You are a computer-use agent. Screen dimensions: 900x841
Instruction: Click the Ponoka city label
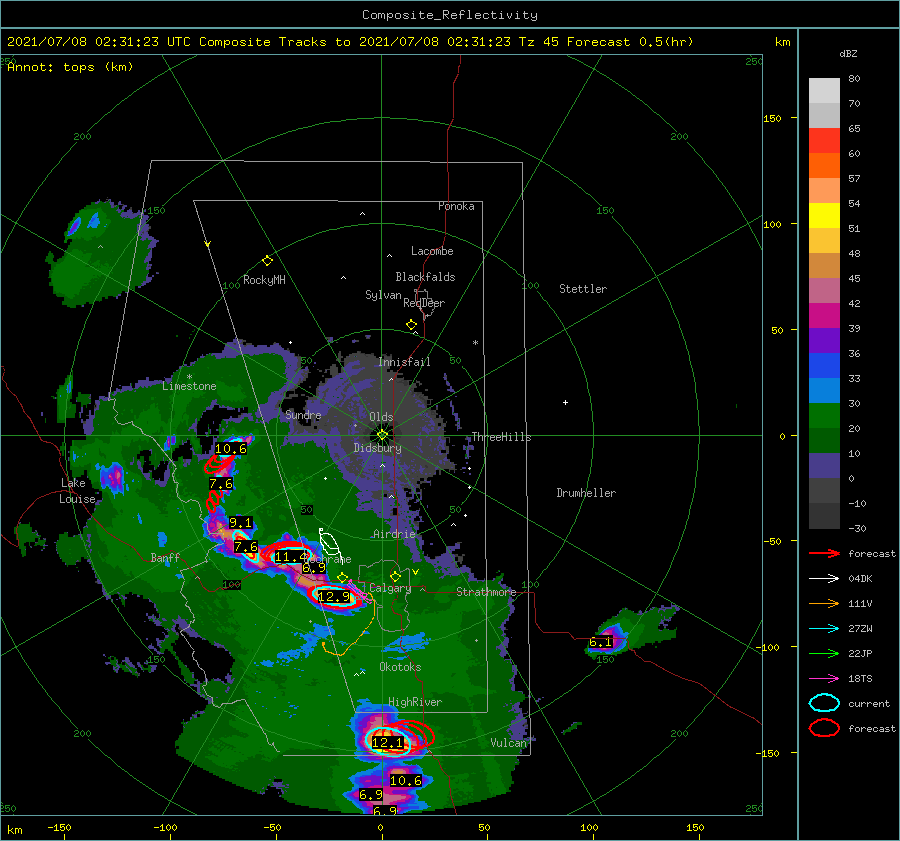point(456,206)
